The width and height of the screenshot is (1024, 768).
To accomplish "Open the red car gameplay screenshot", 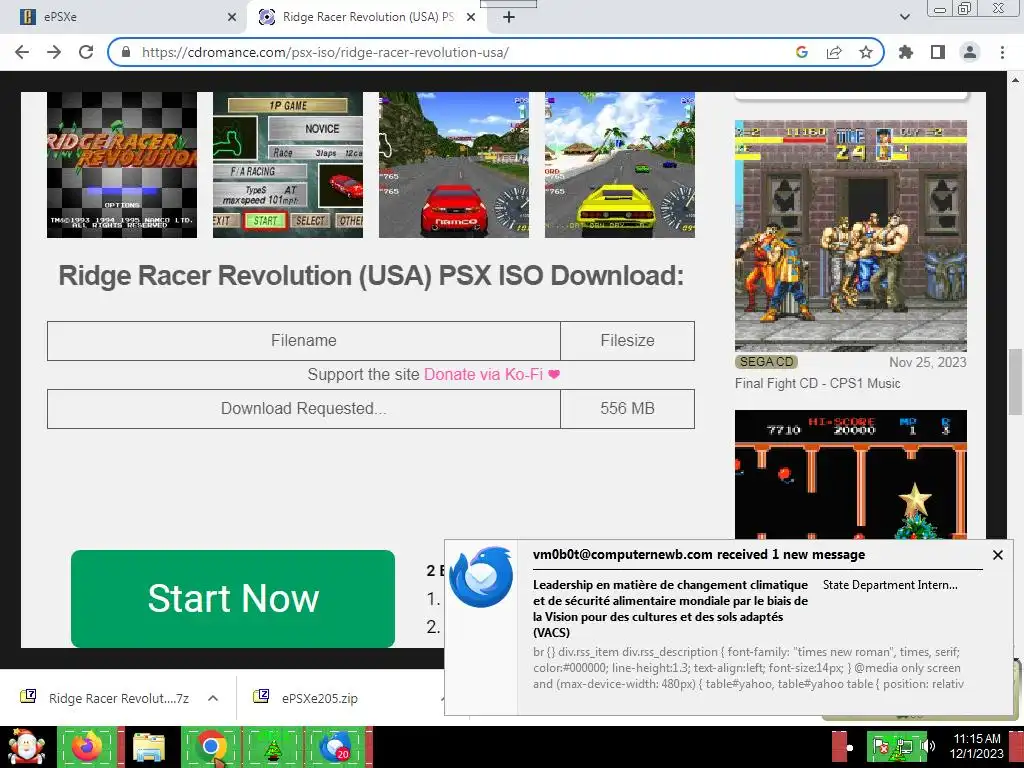I will (x=454, y=165).
